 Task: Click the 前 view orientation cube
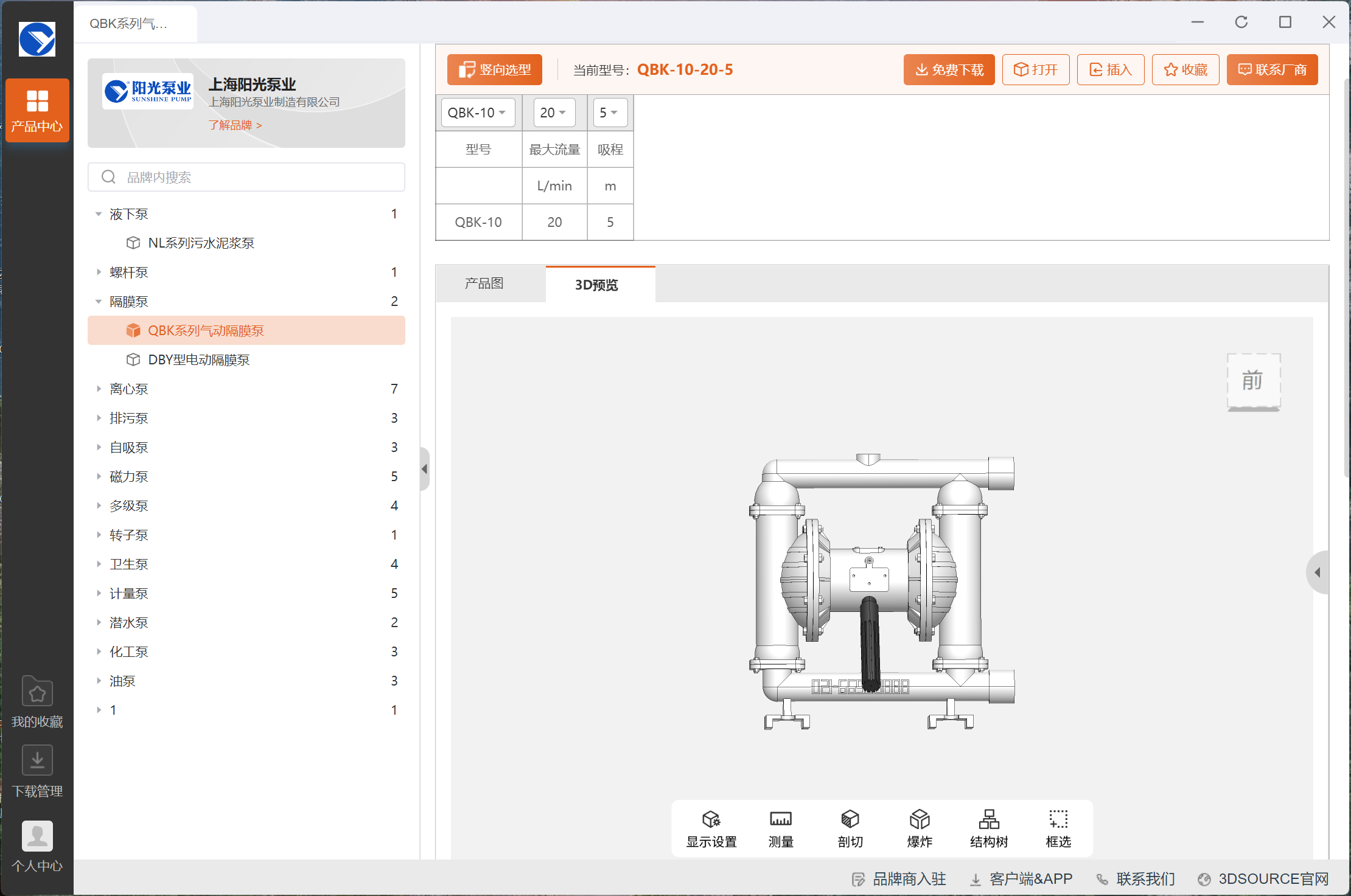1253,381
